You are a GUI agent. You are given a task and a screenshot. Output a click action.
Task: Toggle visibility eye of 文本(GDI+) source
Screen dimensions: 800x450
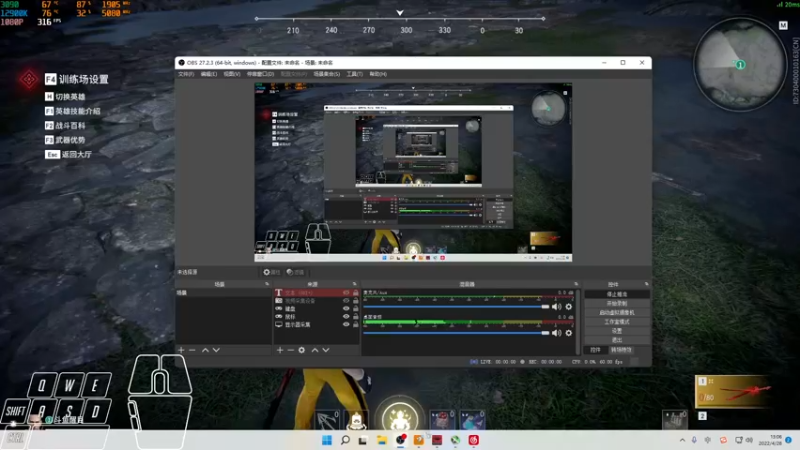point(346,293)
